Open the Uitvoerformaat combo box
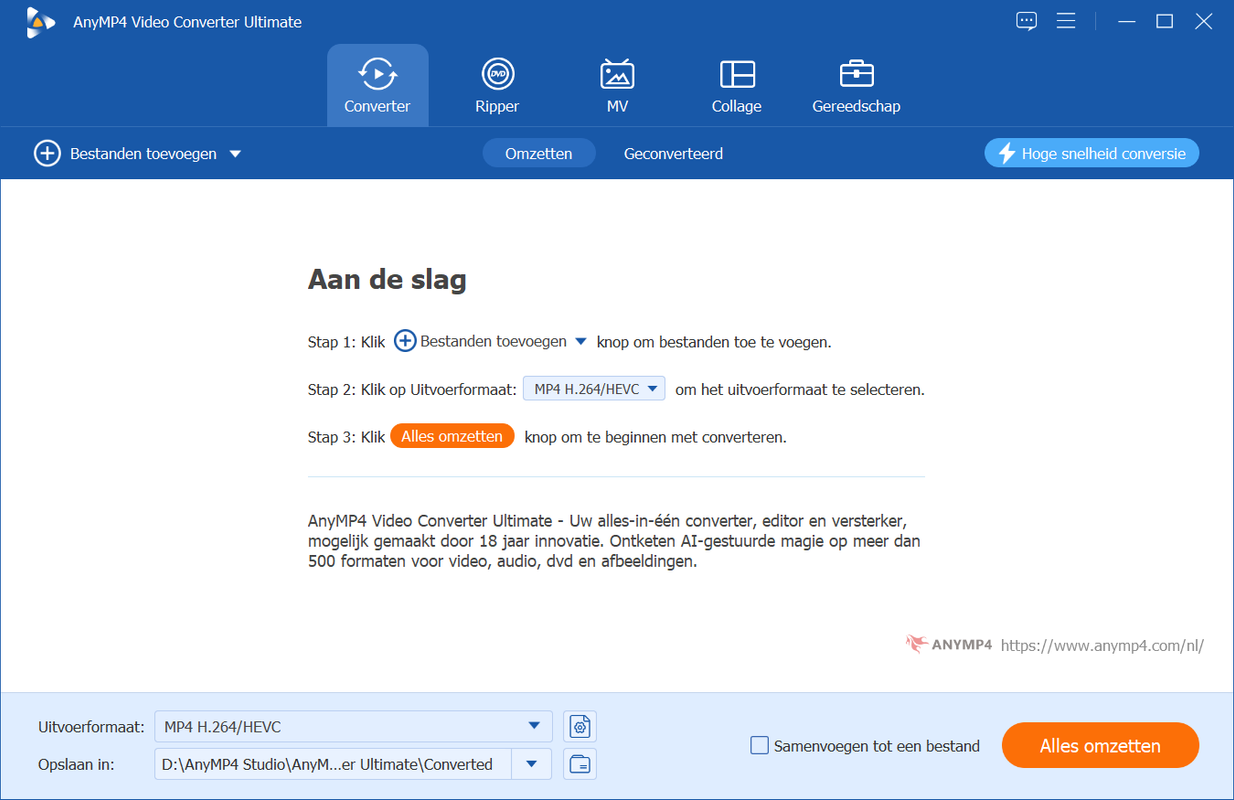Screen dimensions: 1234x800 point(353,727)
